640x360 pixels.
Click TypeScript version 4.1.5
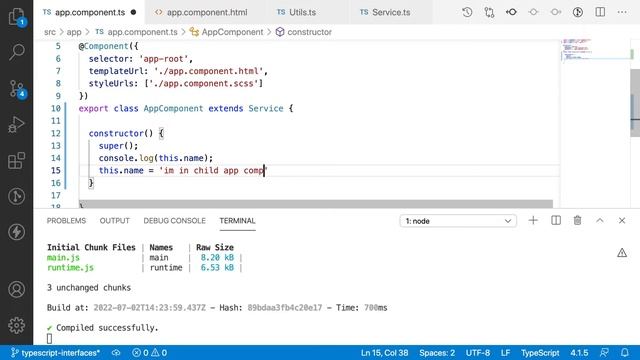tap(579, 353)
